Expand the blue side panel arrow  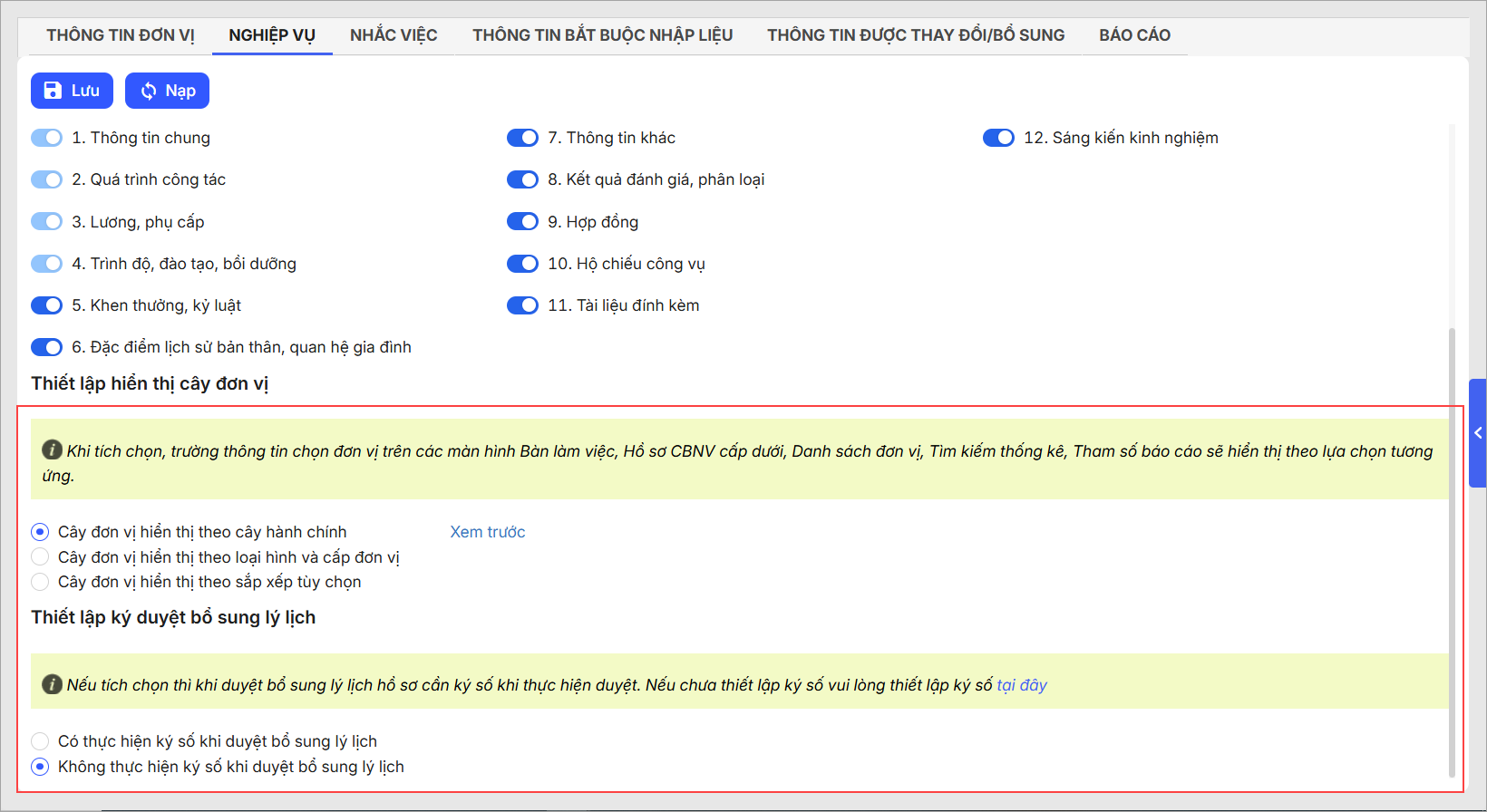pyautogui.click(x=1478, y=433)
